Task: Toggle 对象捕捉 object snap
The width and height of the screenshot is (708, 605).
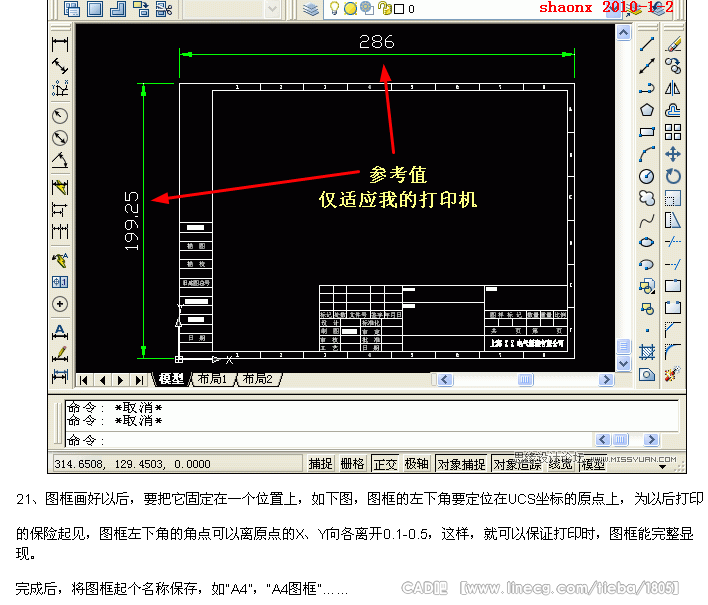Action: (x=461, y=464)
